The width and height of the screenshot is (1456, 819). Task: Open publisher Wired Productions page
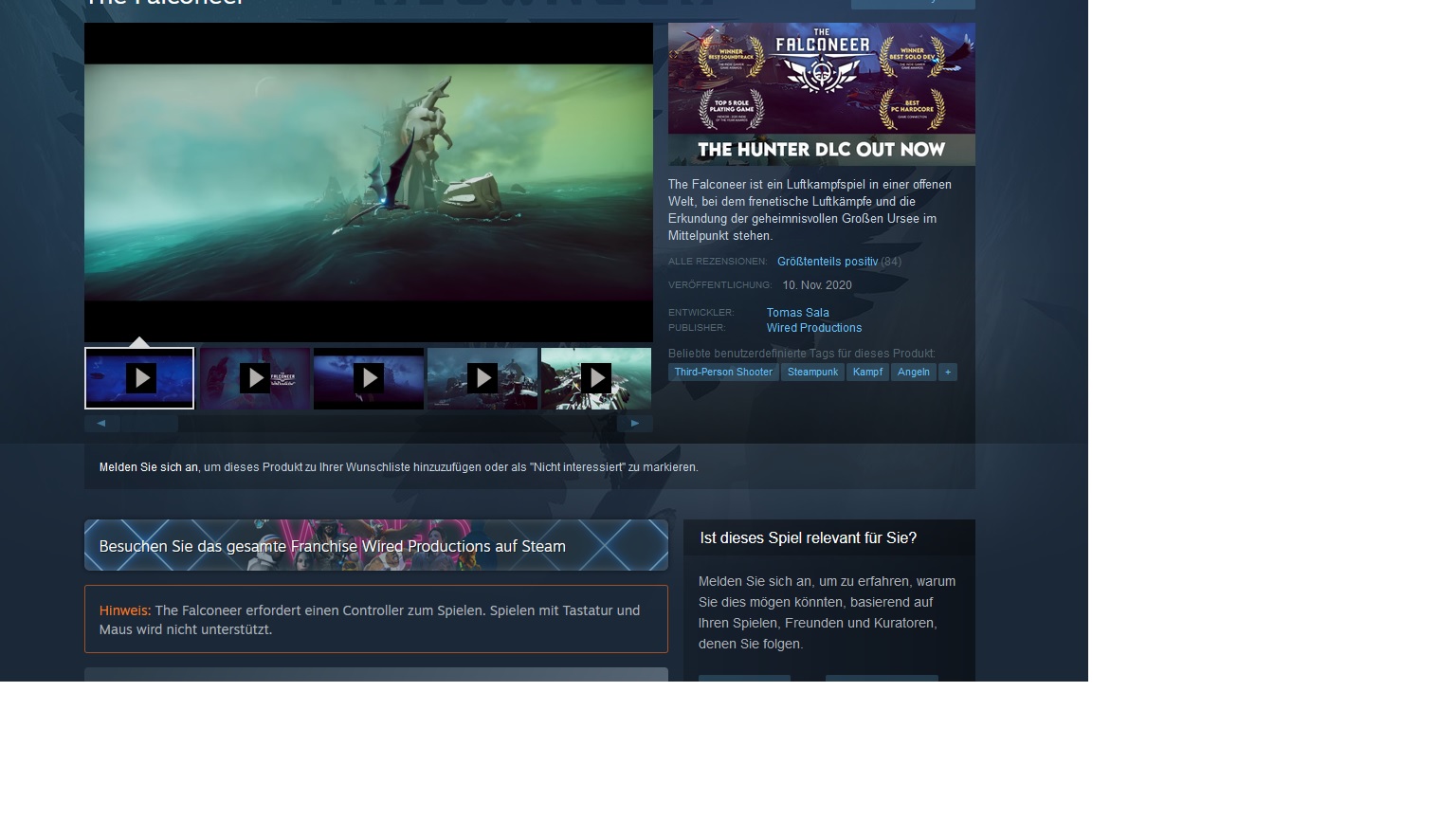[814, 328]
